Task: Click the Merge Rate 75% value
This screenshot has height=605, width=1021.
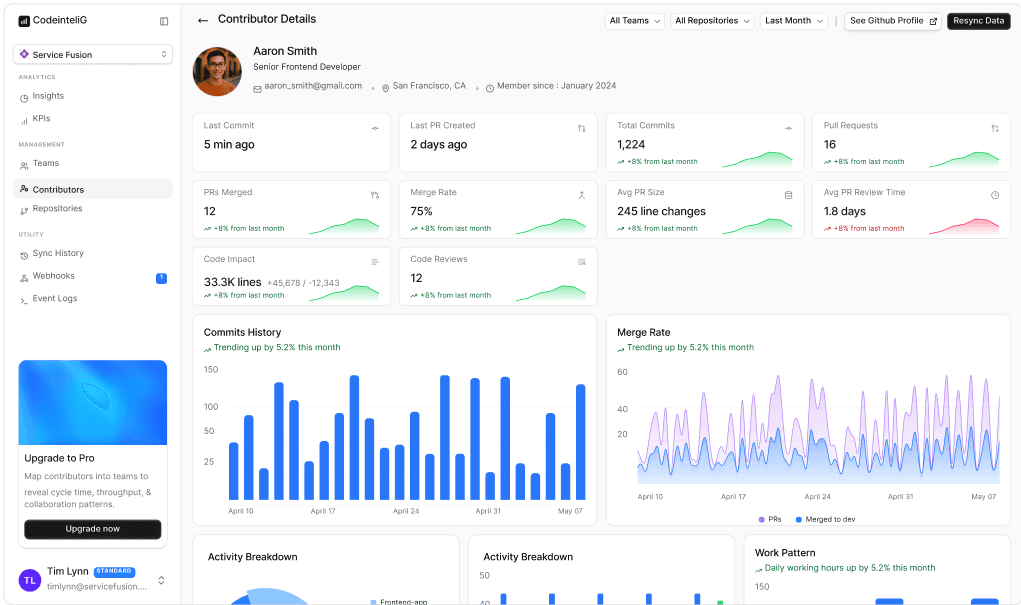Action: point(421,211)
